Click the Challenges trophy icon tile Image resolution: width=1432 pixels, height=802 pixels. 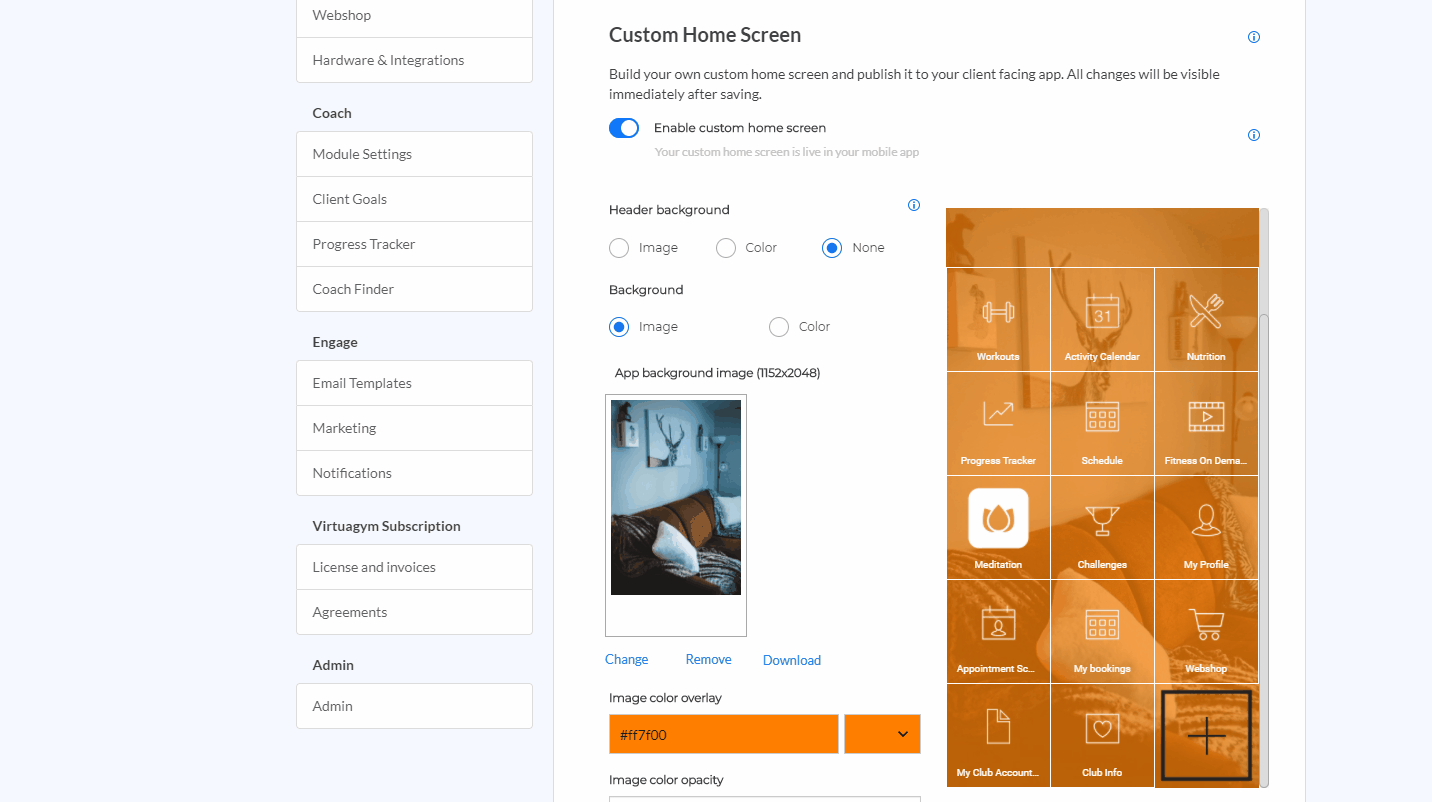click(1102, 526)
